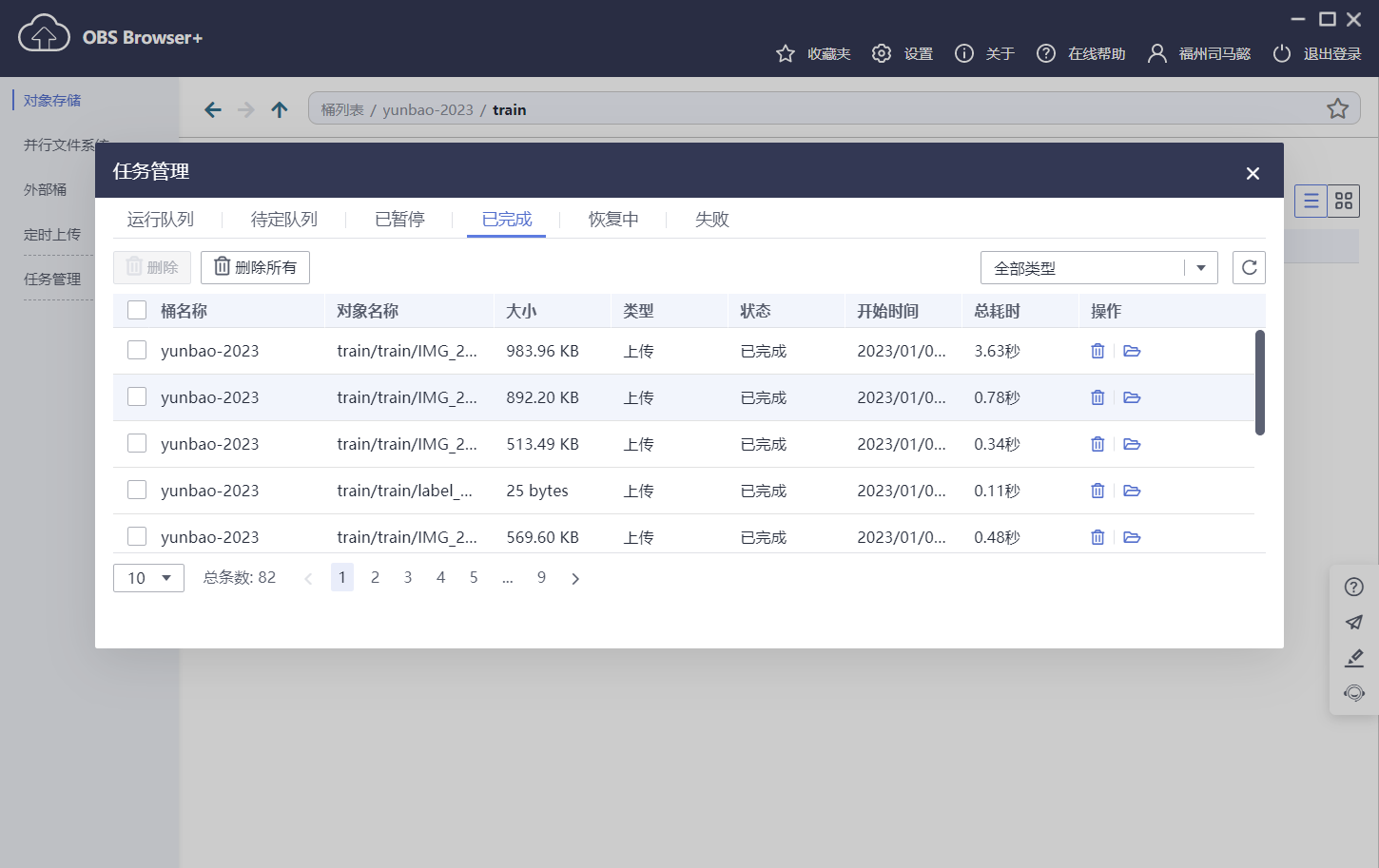Close the 任务管理 dialog
Image resolution: width=1379 pixels, height=868 pixels.
1253,173
